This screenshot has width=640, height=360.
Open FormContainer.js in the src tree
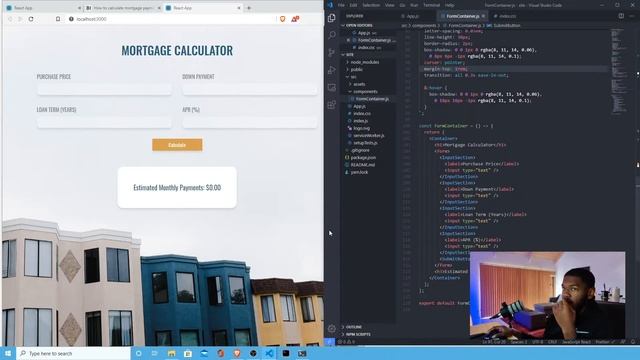372,99
